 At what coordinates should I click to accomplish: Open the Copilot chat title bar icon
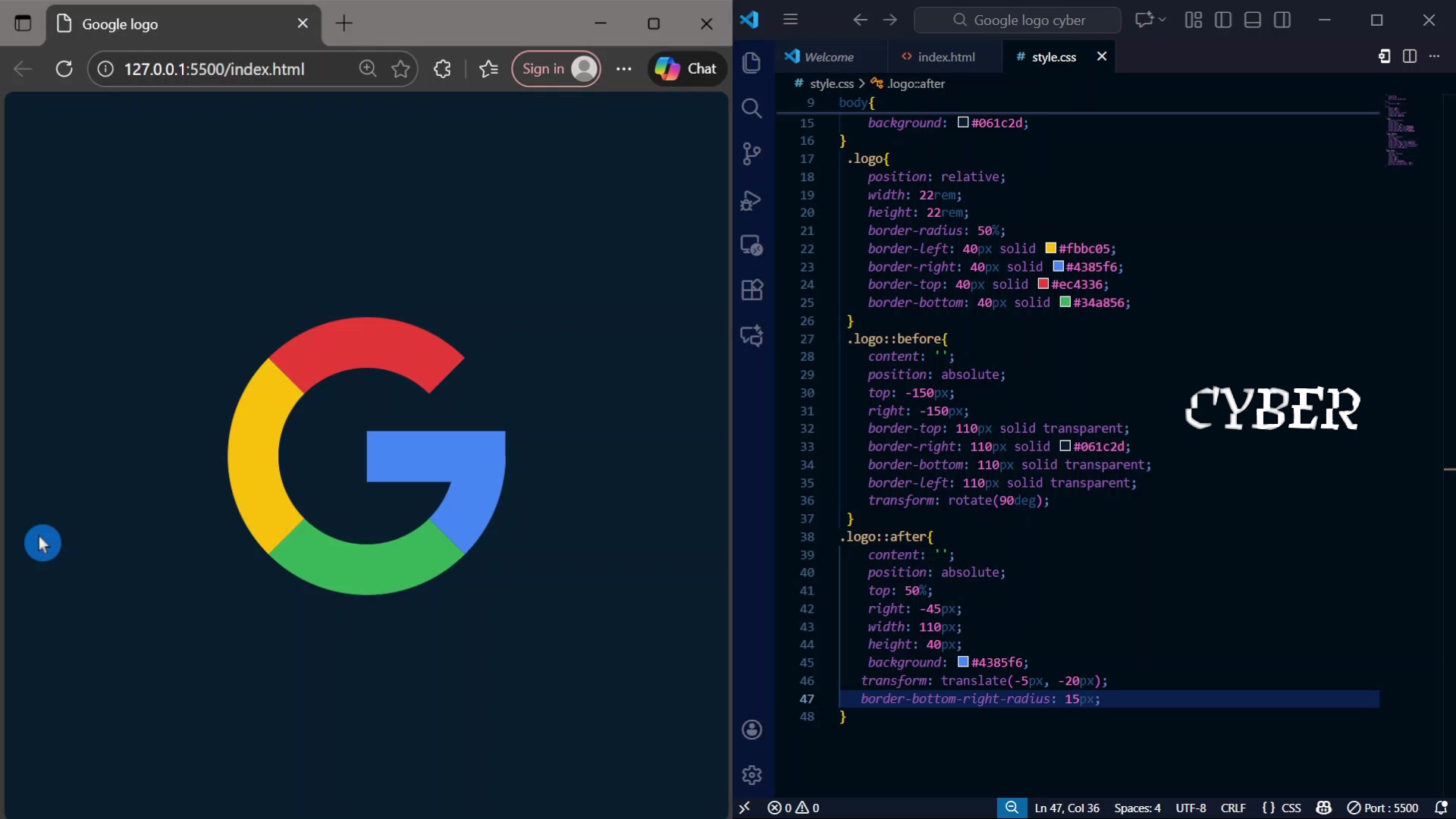tap(1144, 20)
